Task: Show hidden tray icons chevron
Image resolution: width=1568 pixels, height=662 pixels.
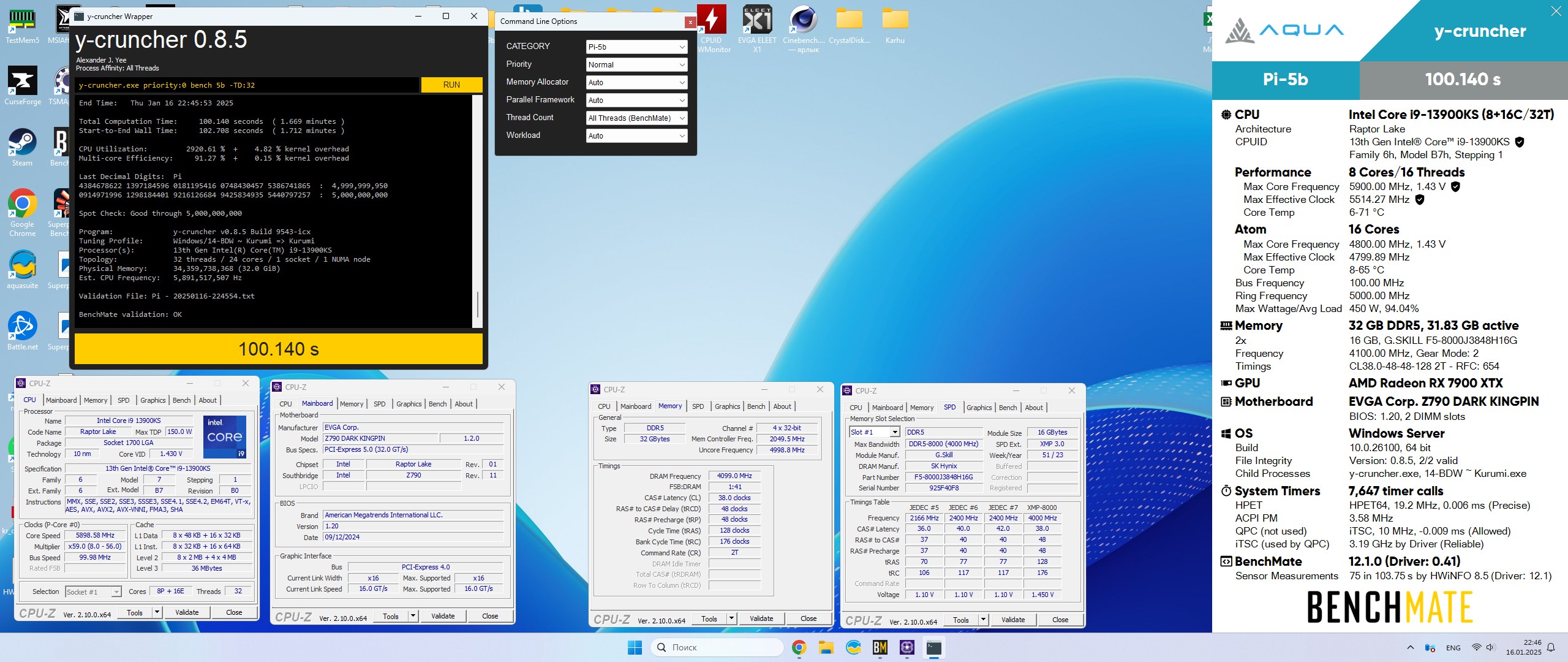Action: [1411, 647]
